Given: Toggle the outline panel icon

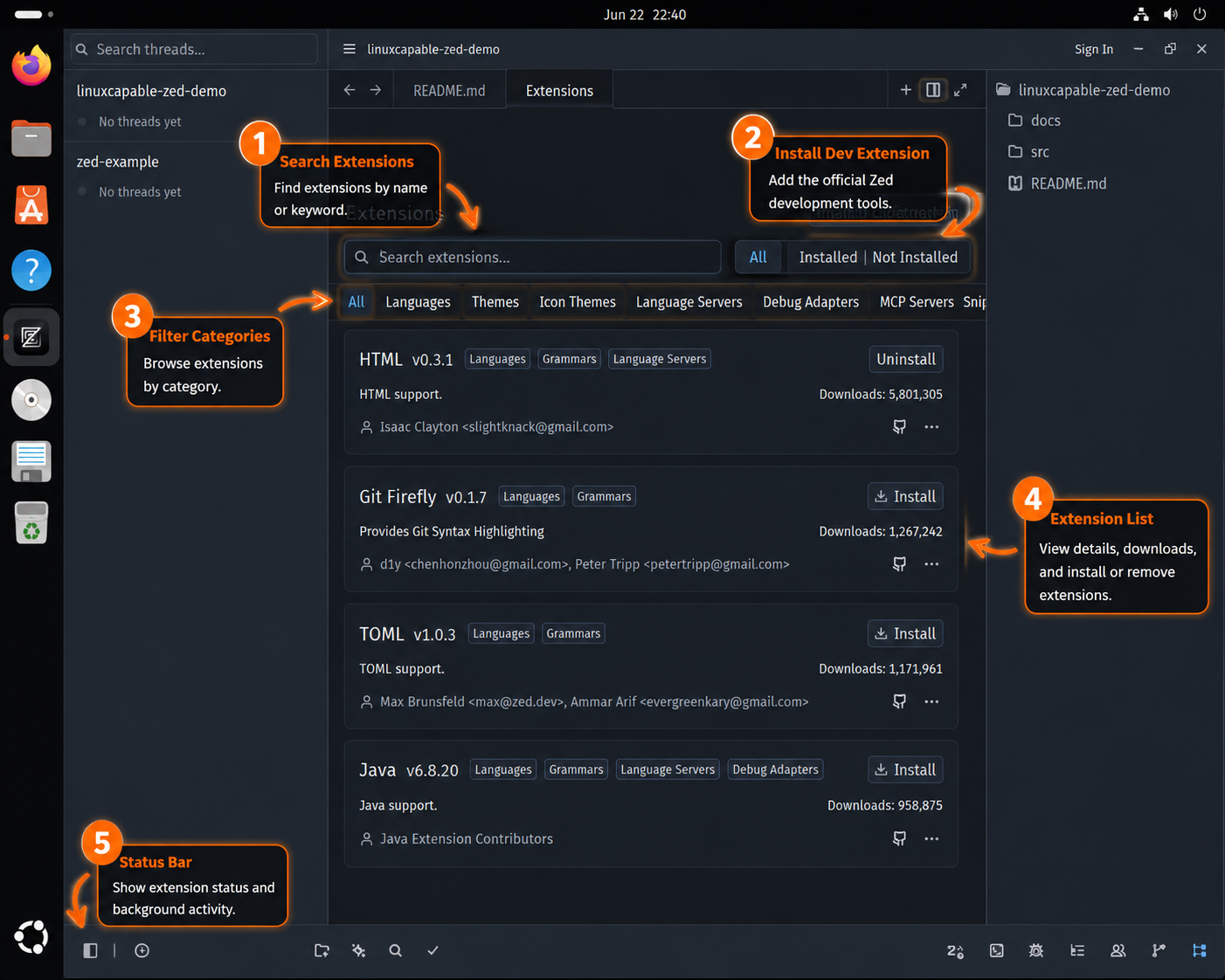Looking at the screenshot, I should (x=1077, y=950).
